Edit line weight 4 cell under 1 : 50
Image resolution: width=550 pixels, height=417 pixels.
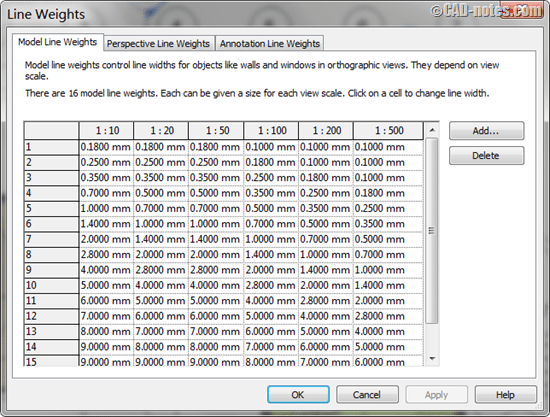pos(216,193)
